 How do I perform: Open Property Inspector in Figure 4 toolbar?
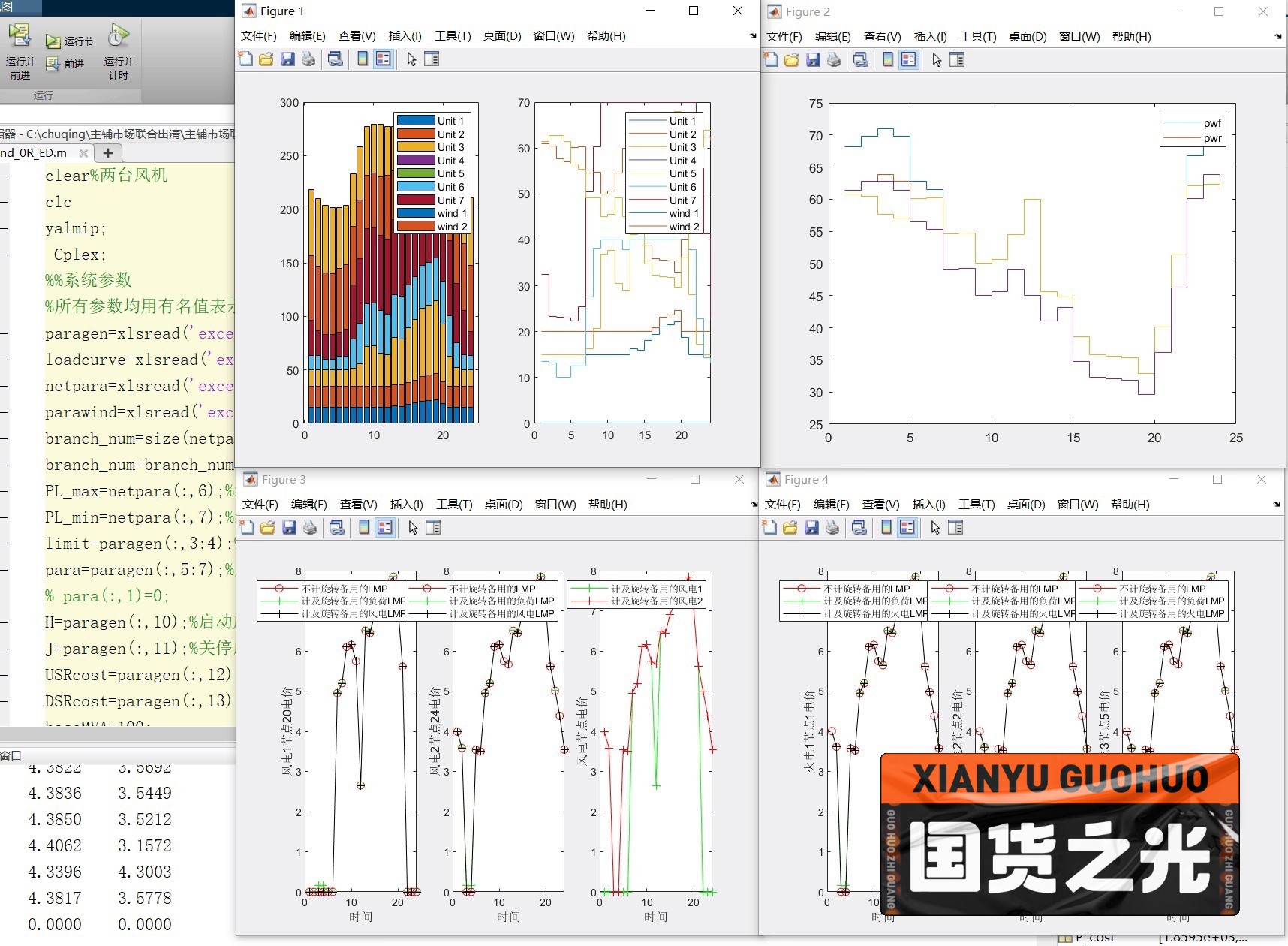point(955,527)
